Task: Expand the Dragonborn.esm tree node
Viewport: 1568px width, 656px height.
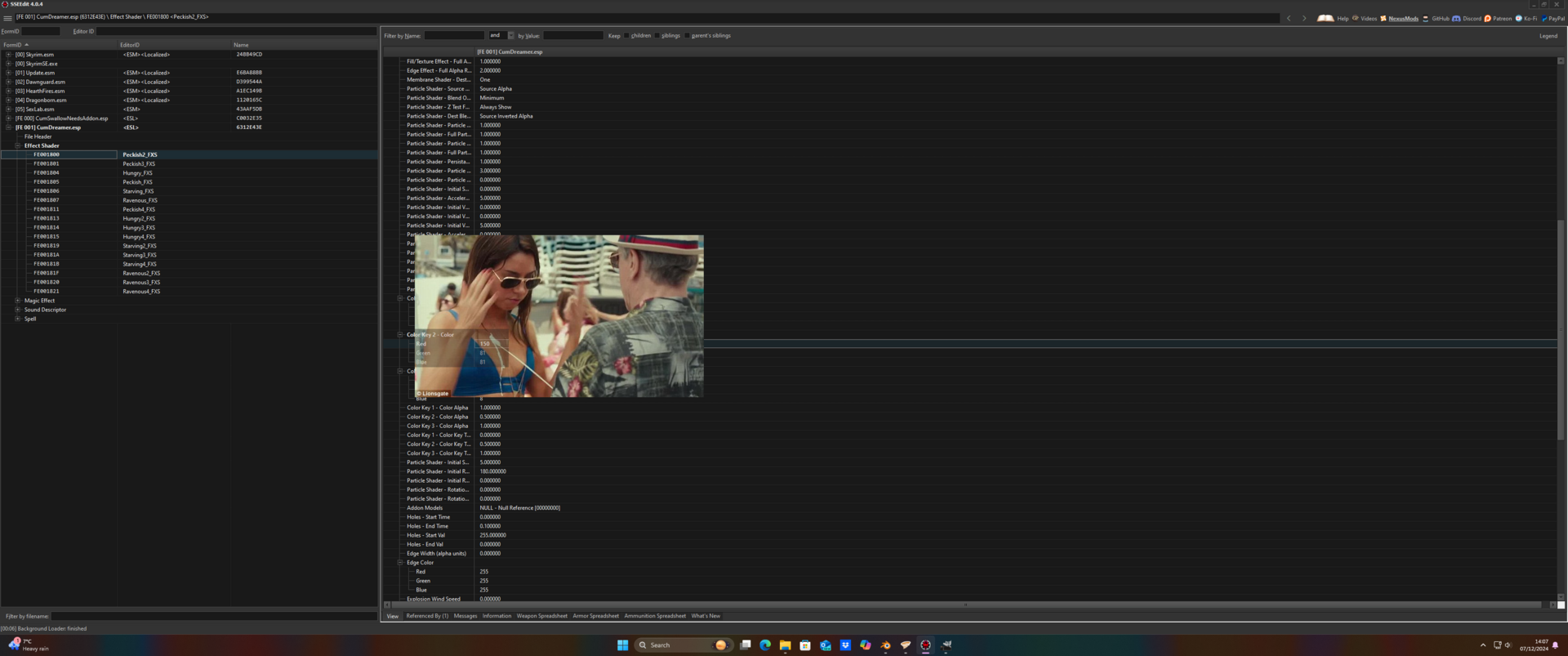Action: (8, 100)
